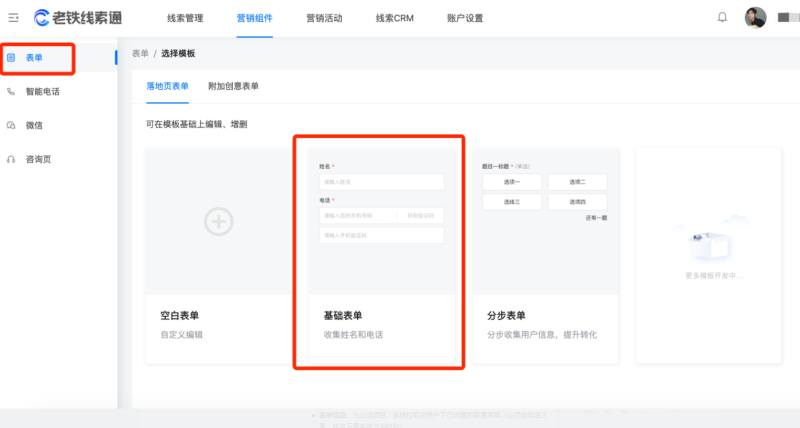Click the 咨询页 headset icon
Image resolution: width=800 pixels, height=428 pixels.
[x=11, y=160]
